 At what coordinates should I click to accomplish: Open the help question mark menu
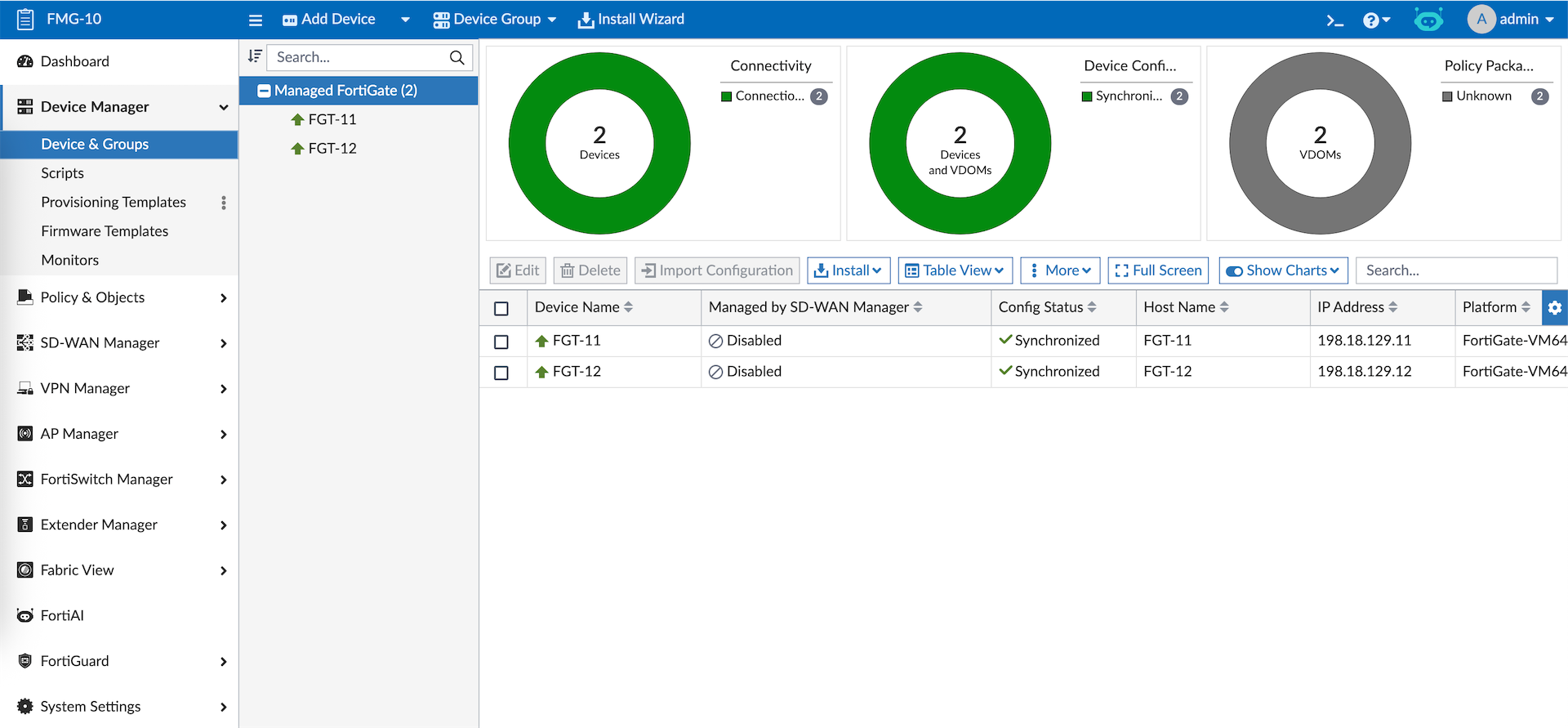(1375, 20)
